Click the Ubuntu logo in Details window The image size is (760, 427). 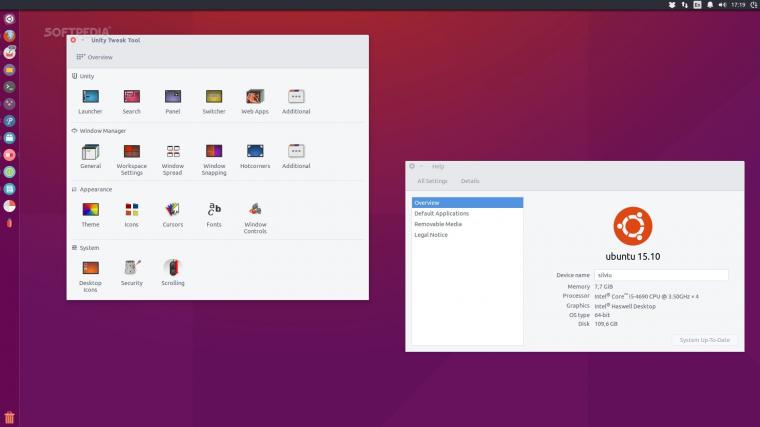633,226
